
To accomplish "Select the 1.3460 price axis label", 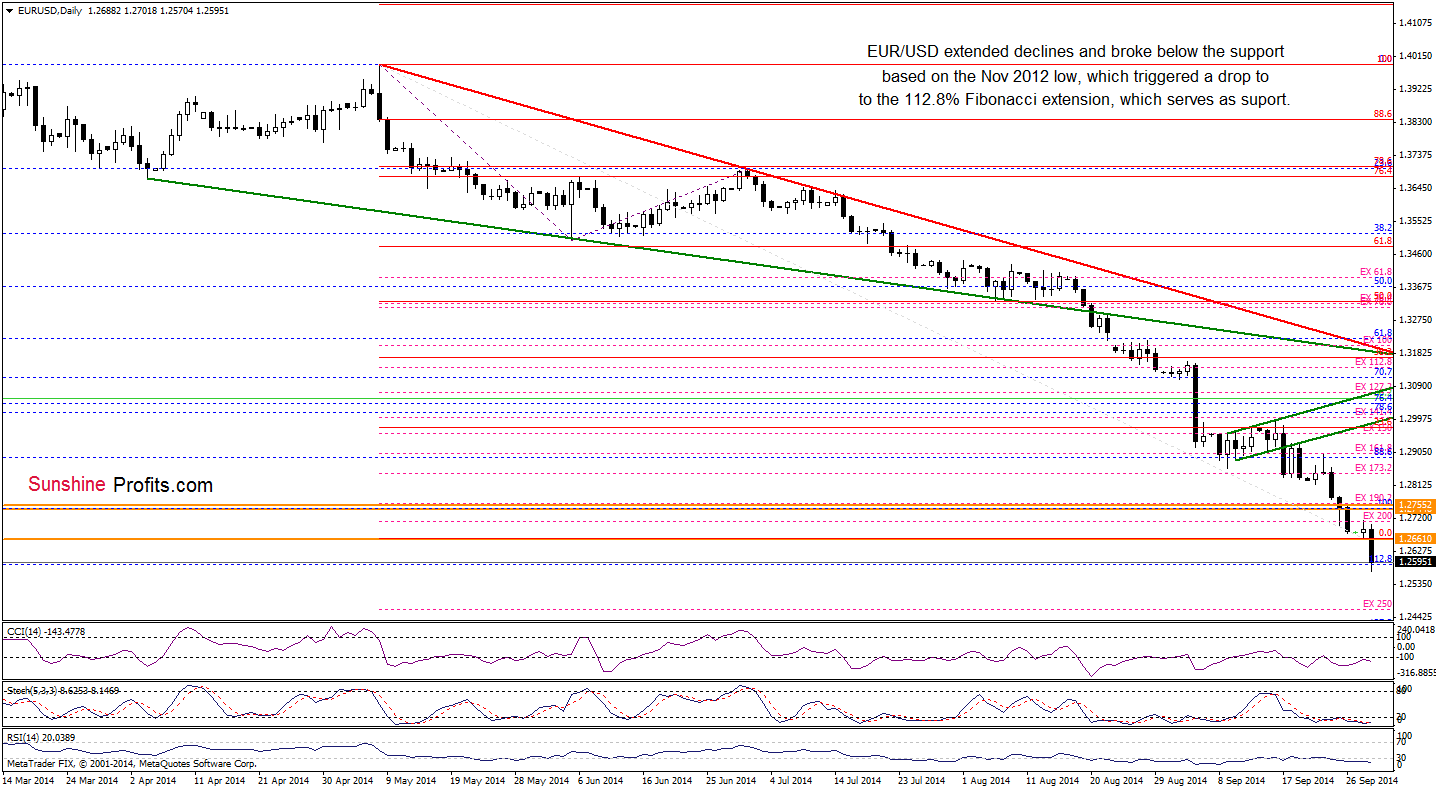I will click(1416, 253).
